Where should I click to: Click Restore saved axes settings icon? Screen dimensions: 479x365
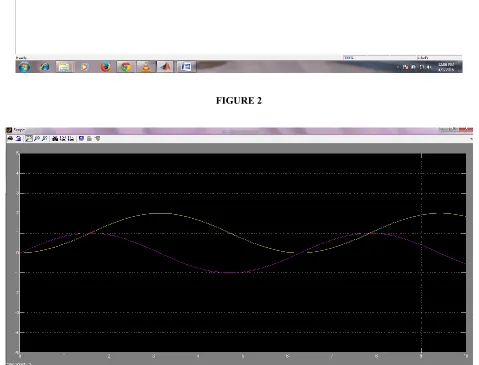click(70, 139)
